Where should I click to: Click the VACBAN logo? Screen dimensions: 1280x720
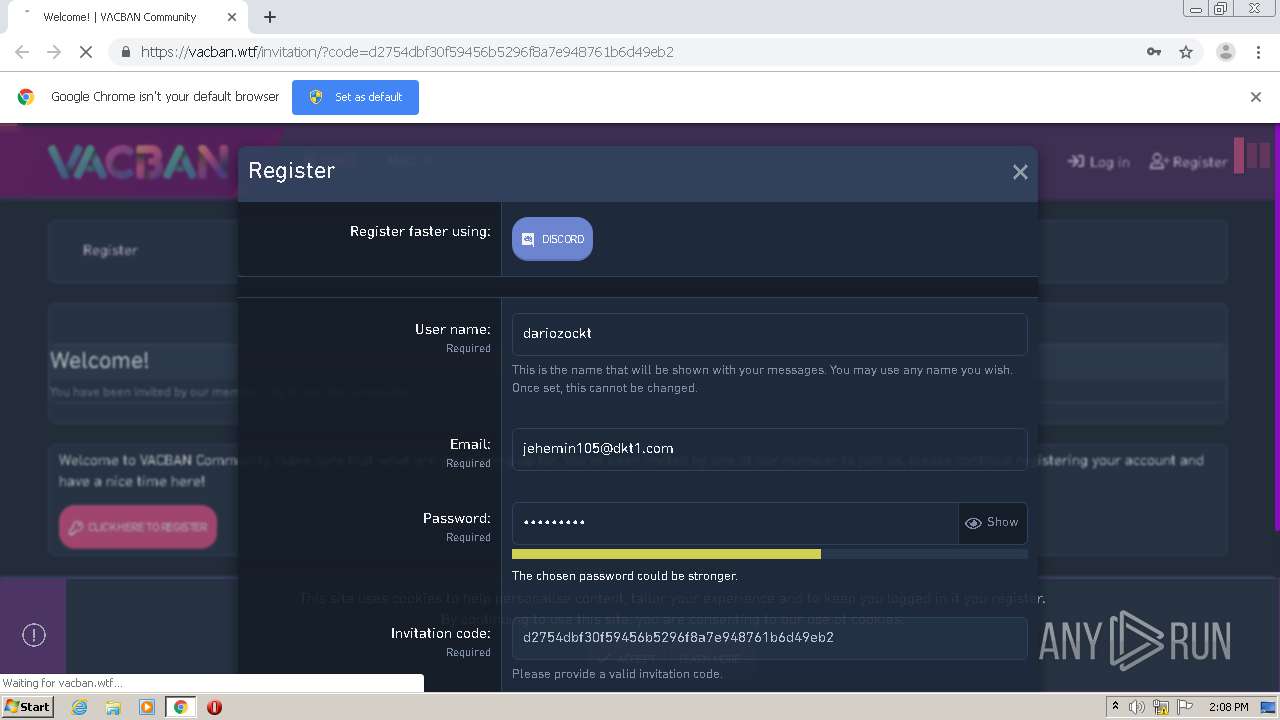click(138, 162)
